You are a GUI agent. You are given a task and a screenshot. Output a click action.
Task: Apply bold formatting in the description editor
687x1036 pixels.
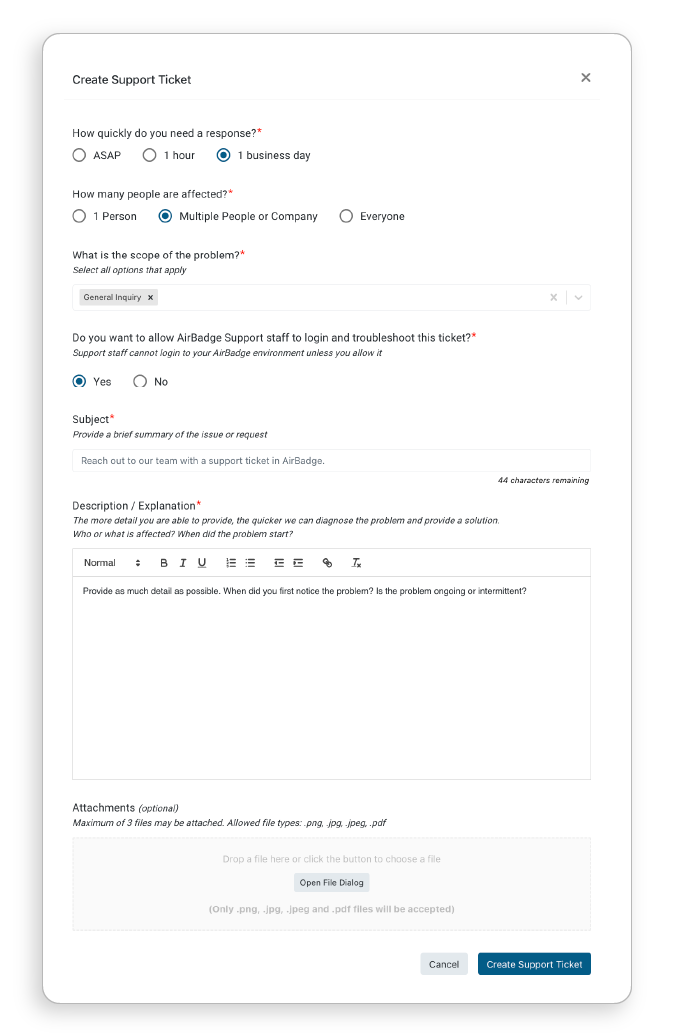point(163,562)
